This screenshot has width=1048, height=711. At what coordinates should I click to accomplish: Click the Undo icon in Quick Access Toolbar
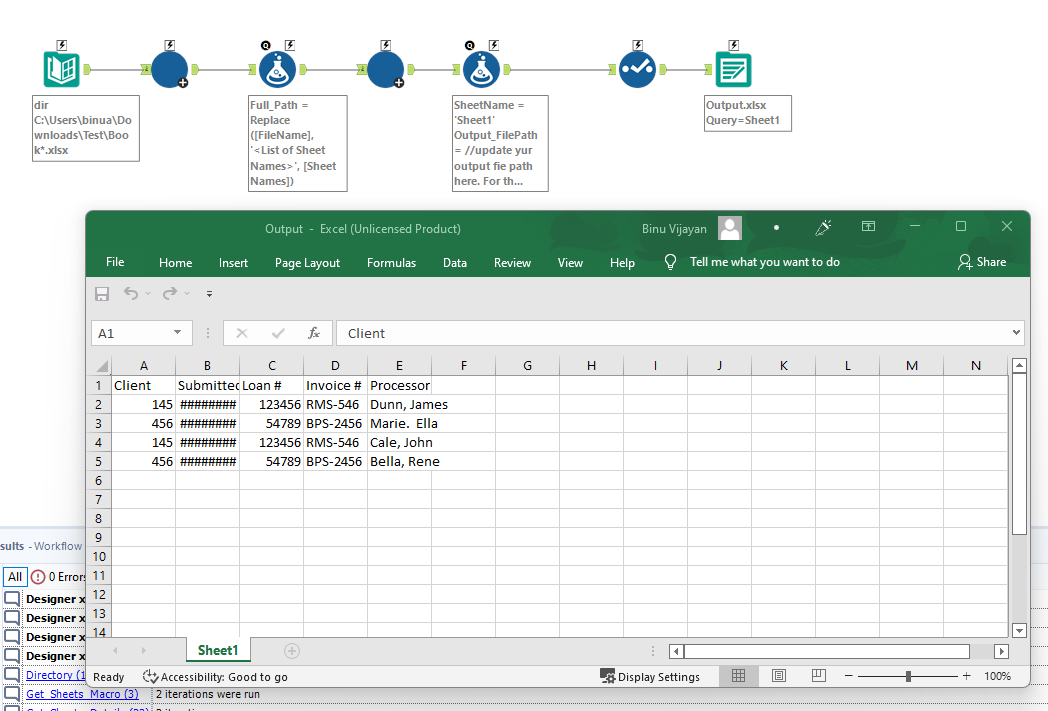click(x=132, y=294)
